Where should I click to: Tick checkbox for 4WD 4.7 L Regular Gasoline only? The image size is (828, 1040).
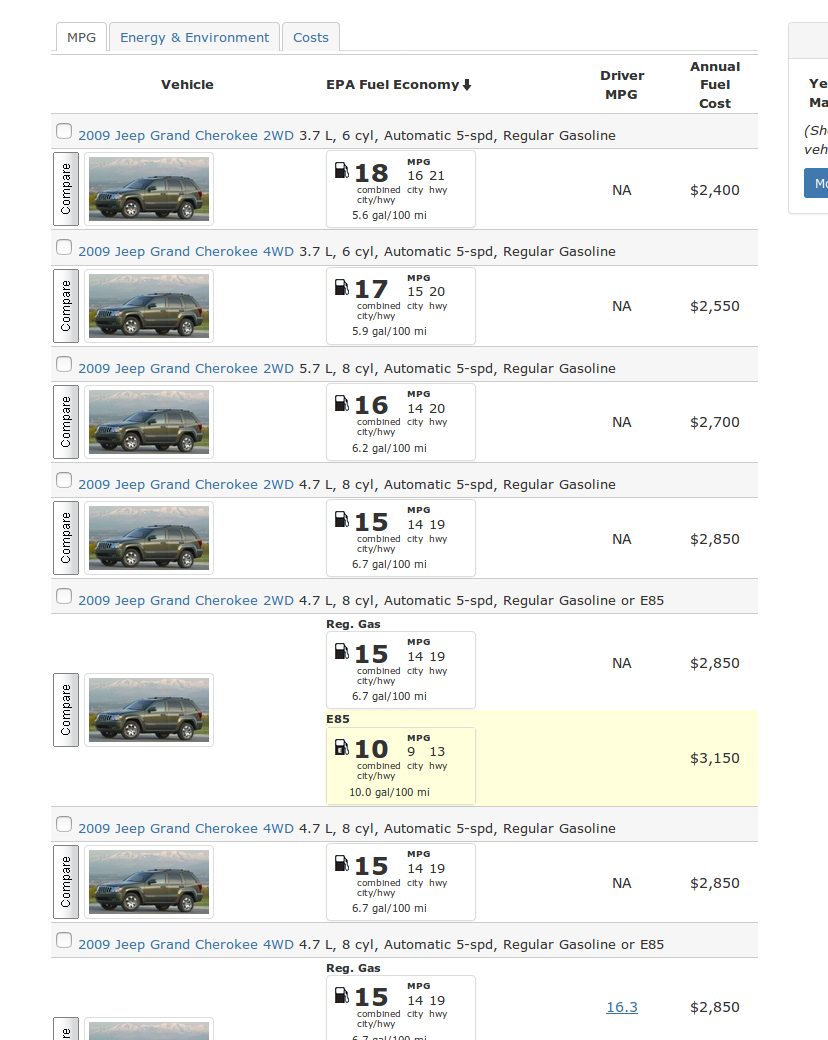[64, 824]
